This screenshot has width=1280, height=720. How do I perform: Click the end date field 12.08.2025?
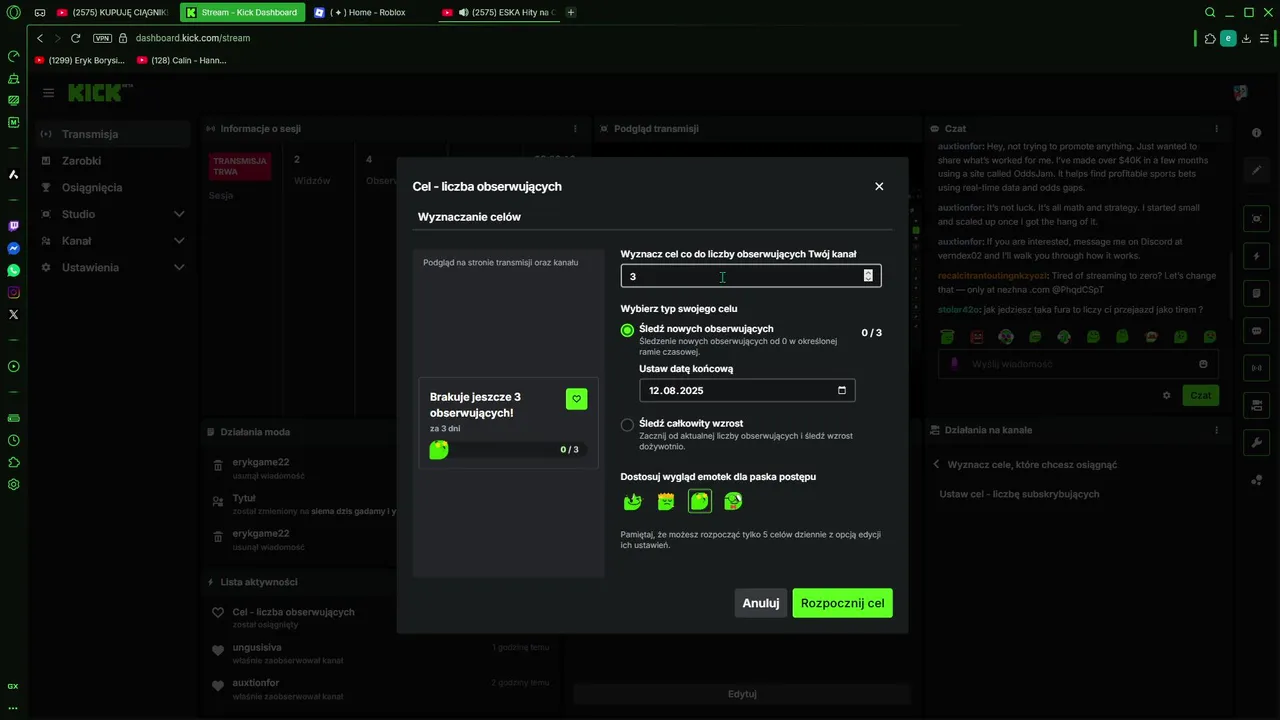click(x=747, y=390)
